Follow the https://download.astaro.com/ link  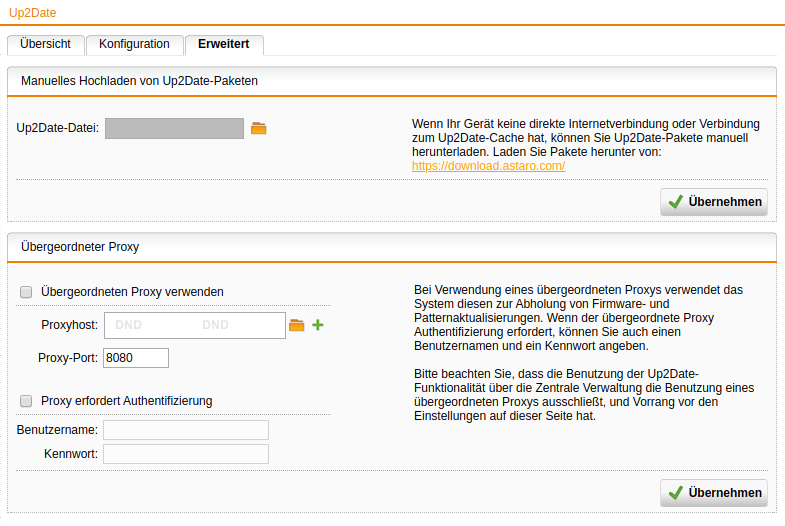point(489,166)
